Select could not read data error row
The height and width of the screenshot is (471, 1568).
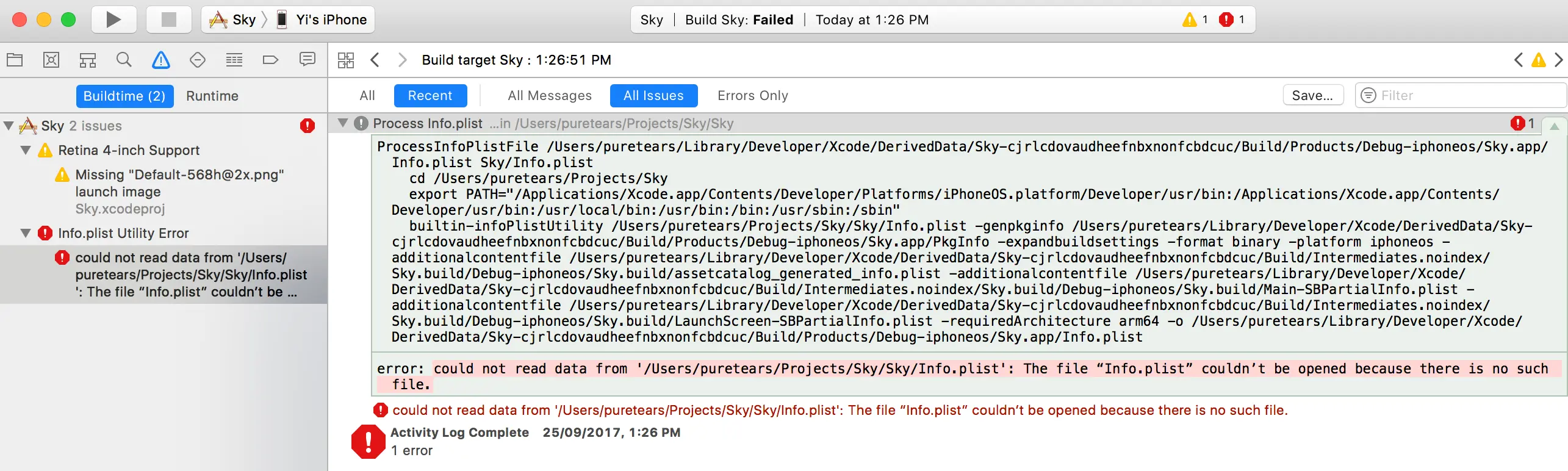(164, 275)
